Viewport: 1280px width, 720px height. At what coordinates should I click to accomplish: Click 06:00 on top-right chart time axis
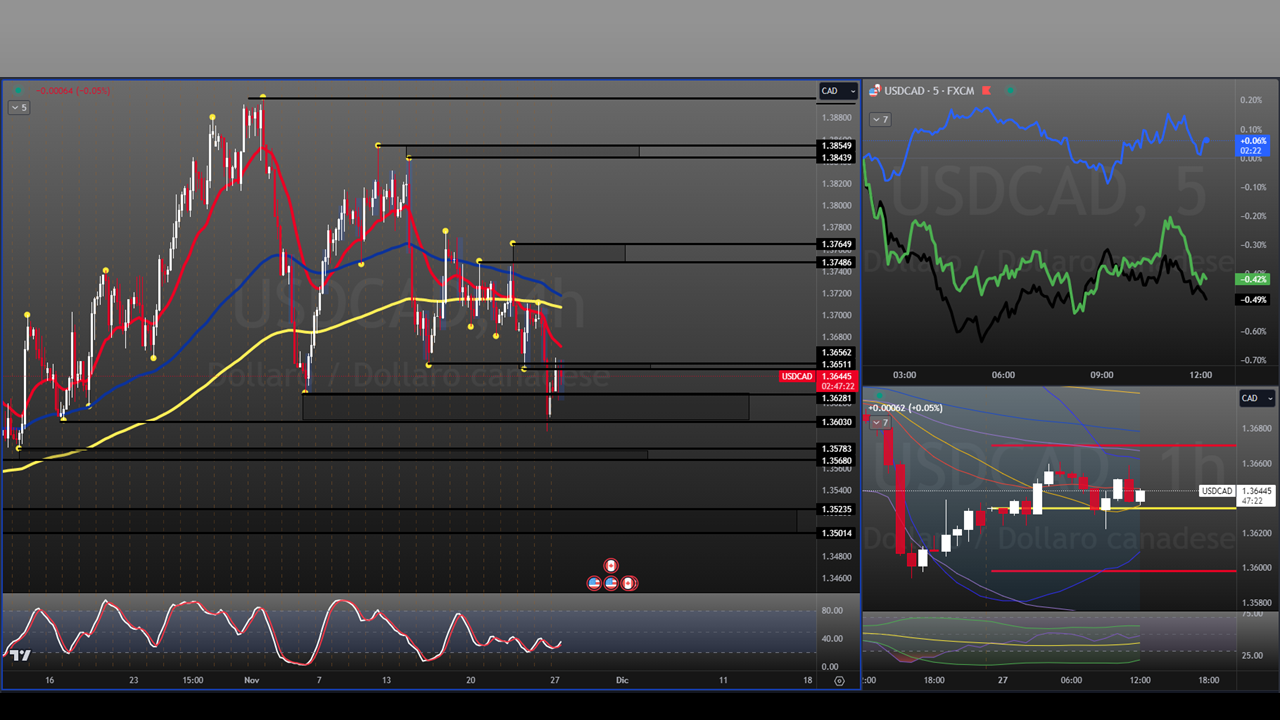click(1003, 375)
